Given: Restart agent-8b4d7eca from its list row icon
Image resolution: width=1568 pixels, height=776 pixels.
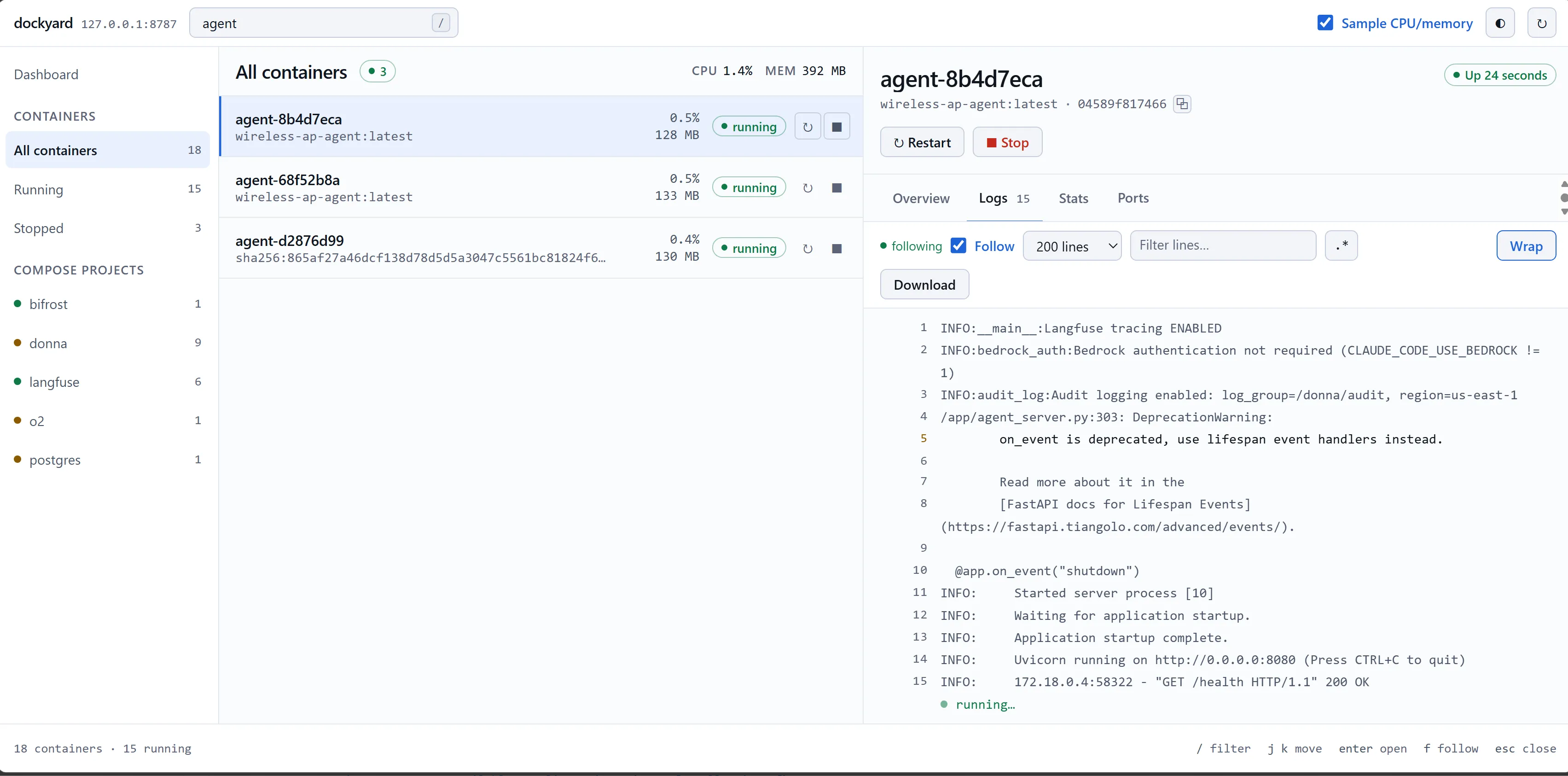Looking at the screenshot, I should coord(807,127).
